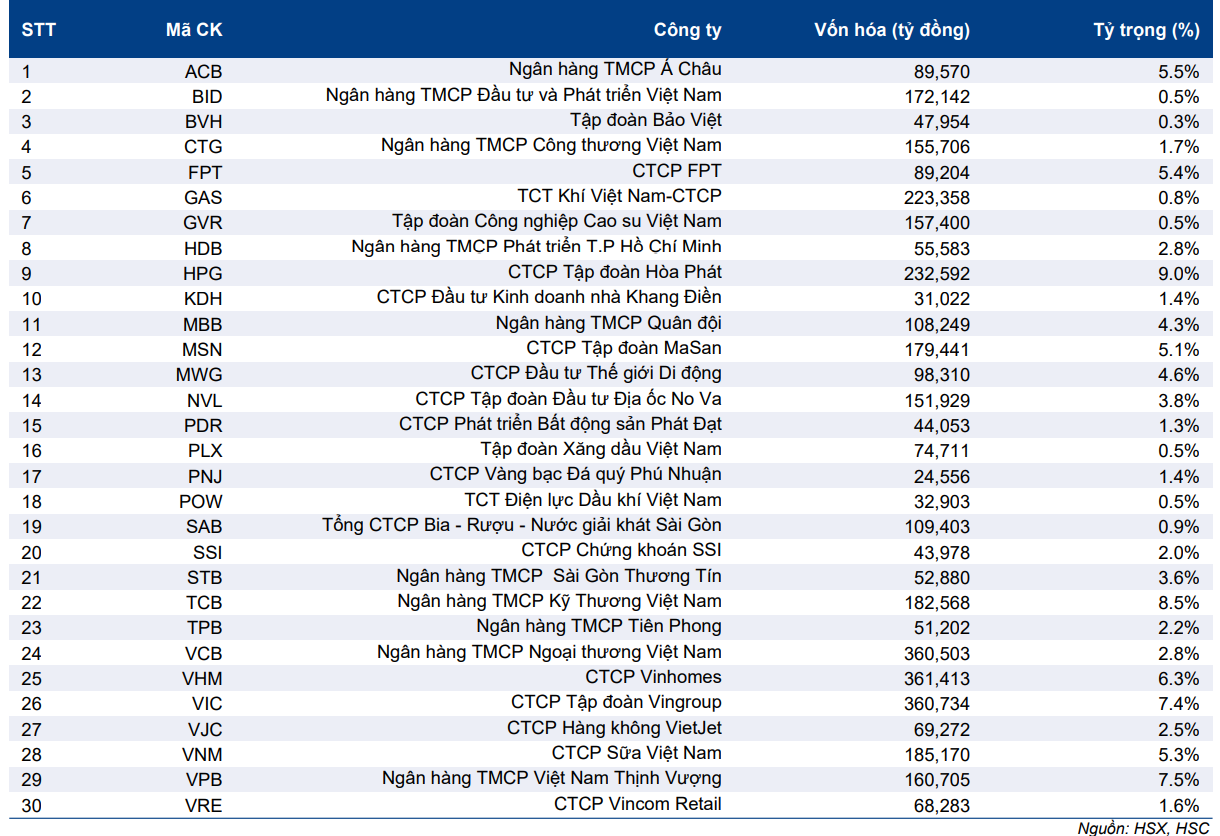Click the "STT" column header

[x=38, y=30]
